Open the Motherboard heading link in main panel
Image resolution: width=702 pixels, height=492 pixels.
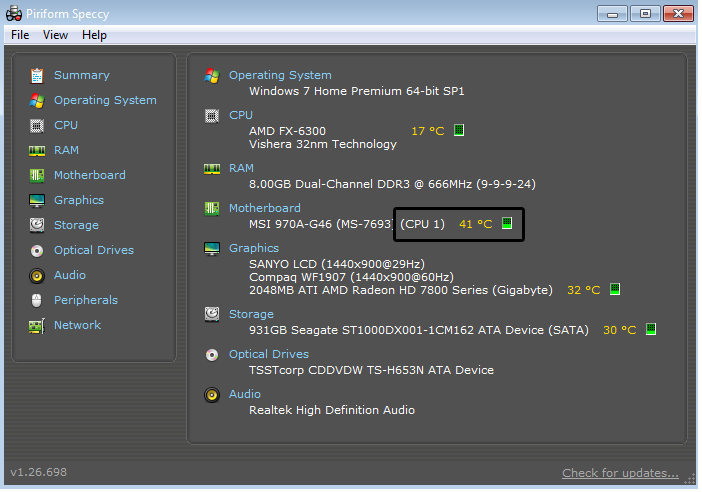[x=265, y=209]
